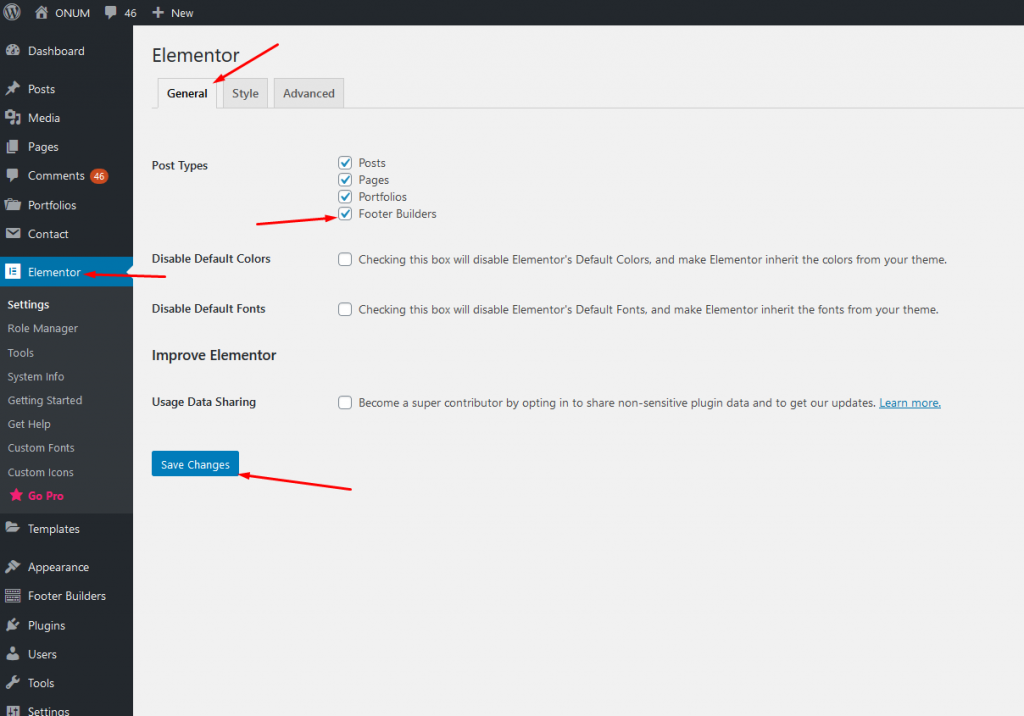Click the Portfolios folder icon

(x=12, y=204)
